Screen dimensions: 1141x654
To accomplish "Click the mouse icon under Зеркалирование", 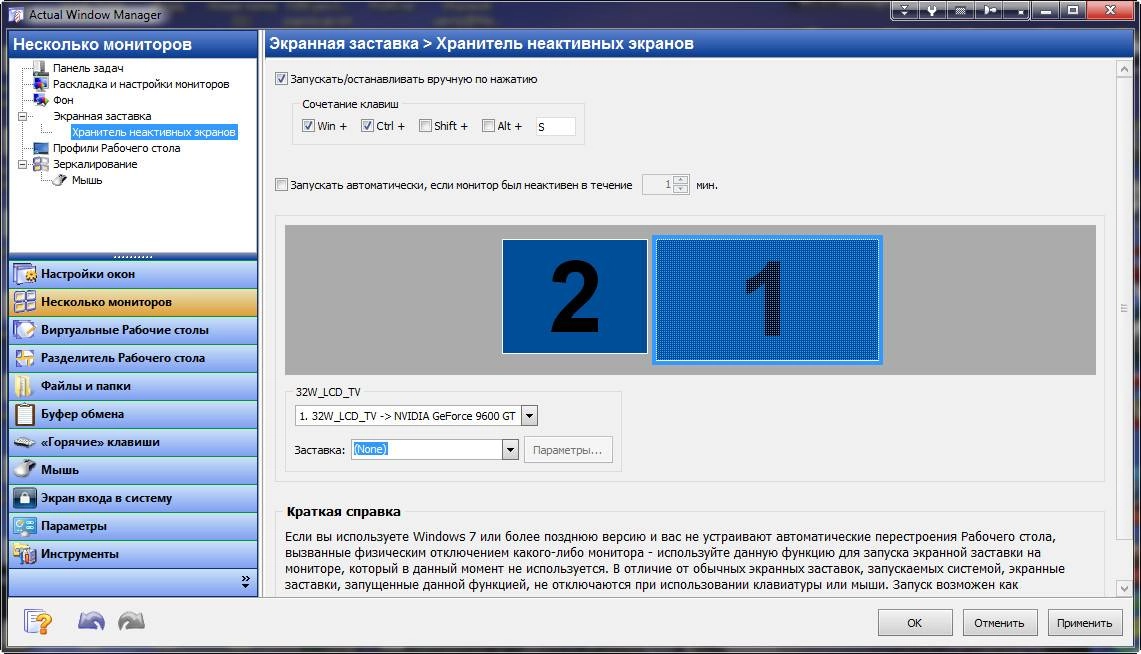I will (x=60, y=180).
